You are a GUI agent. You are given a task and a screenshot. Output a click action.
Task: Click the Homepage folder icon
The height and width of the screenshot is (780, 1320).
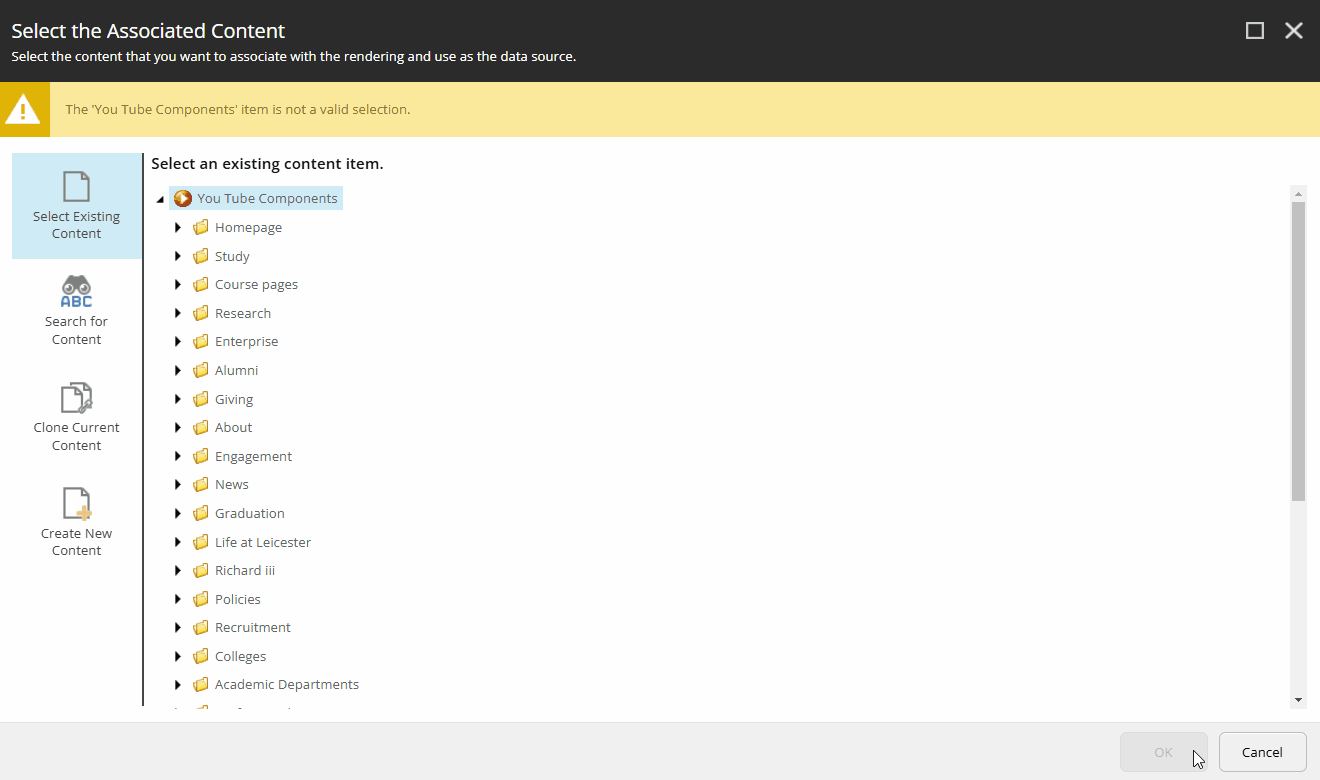tap(200, 226)
